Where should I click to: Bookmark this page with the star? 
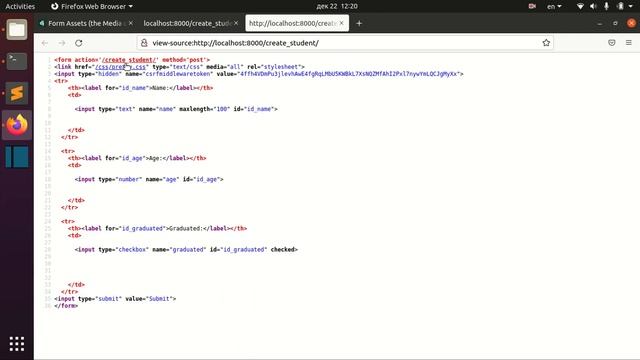tap(546, 43)
